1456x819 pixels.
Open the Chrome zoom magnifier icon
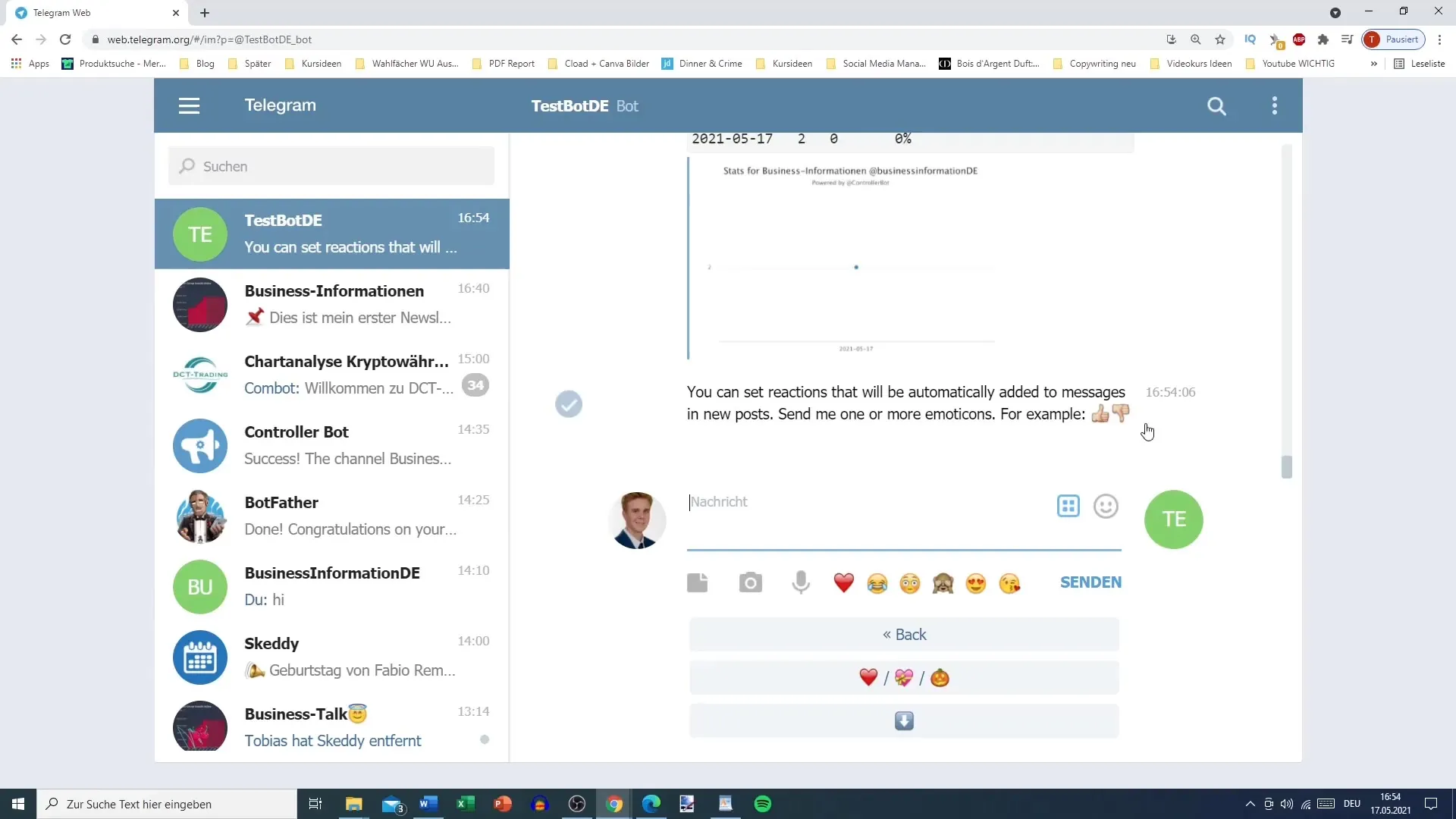coord(1196,39)
